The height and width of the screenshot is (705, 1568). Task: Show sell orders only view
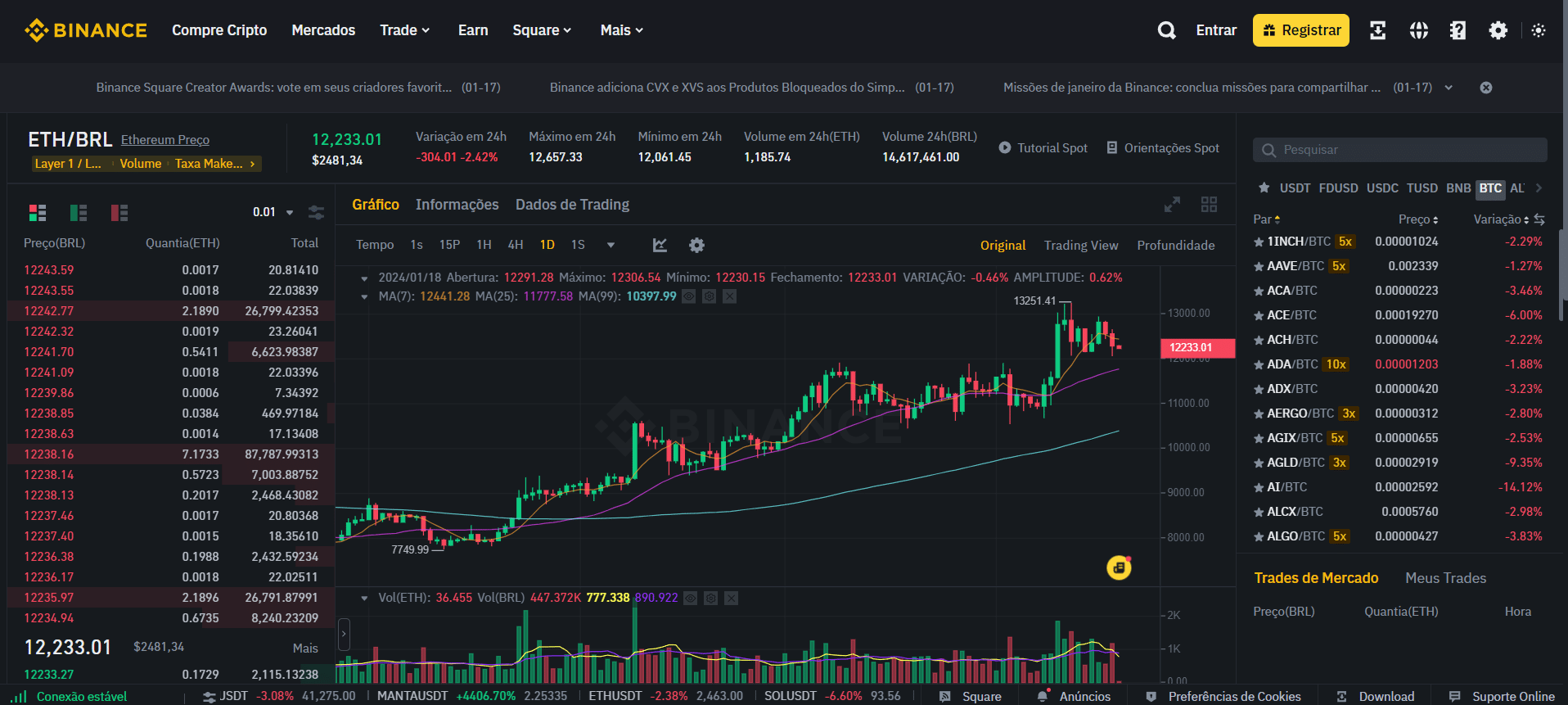pyautogui.click(x=119, y=213)
